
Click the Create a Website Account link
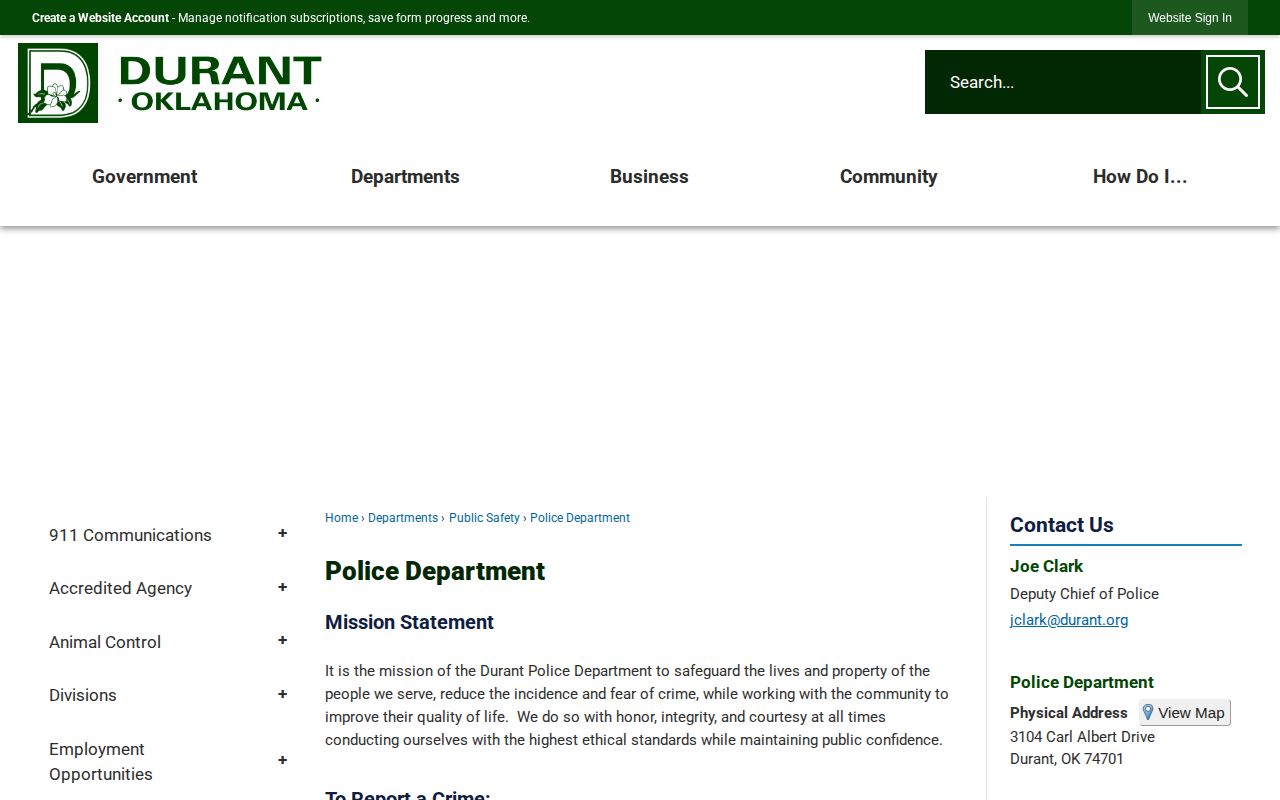tap(100, 18)
